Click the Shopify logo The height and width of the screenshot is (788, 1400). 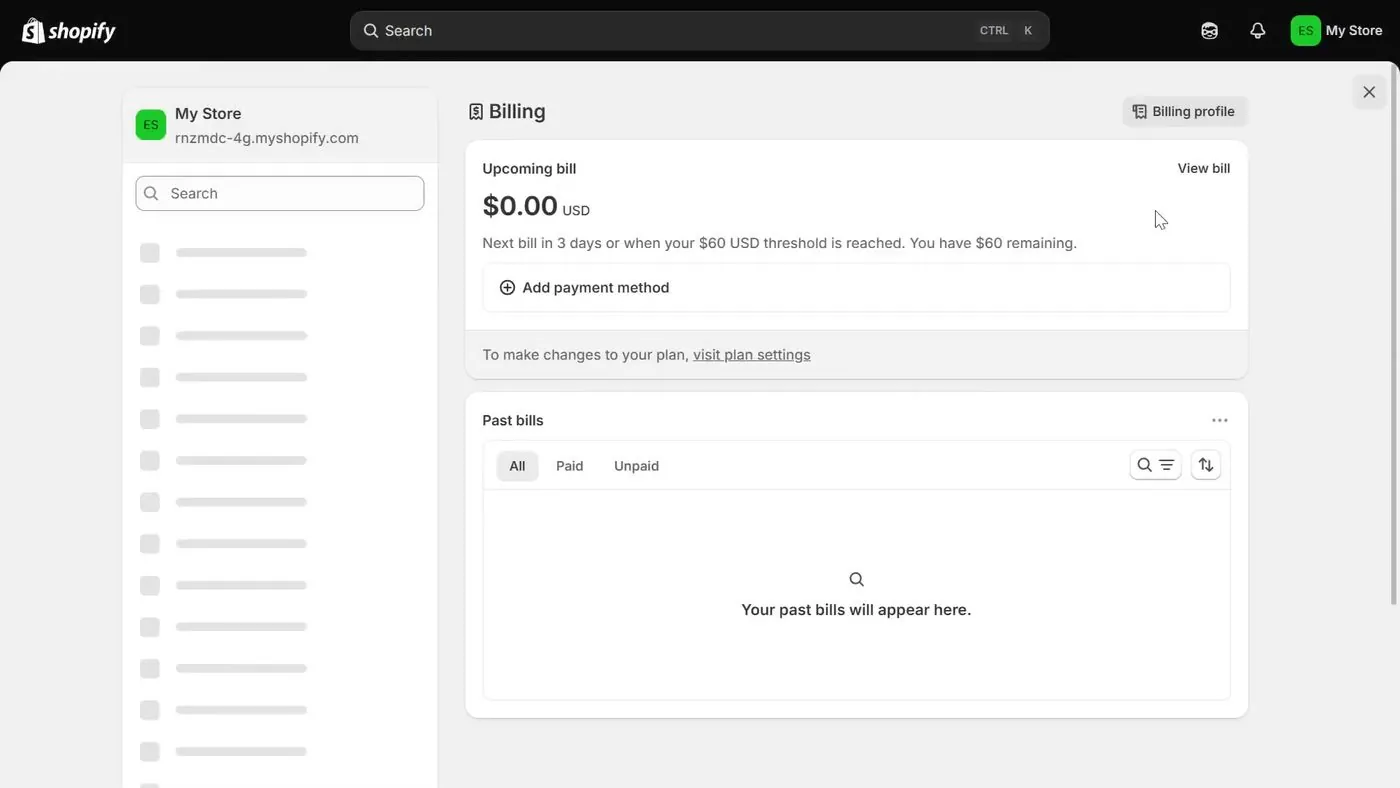(x=69, y=31)
